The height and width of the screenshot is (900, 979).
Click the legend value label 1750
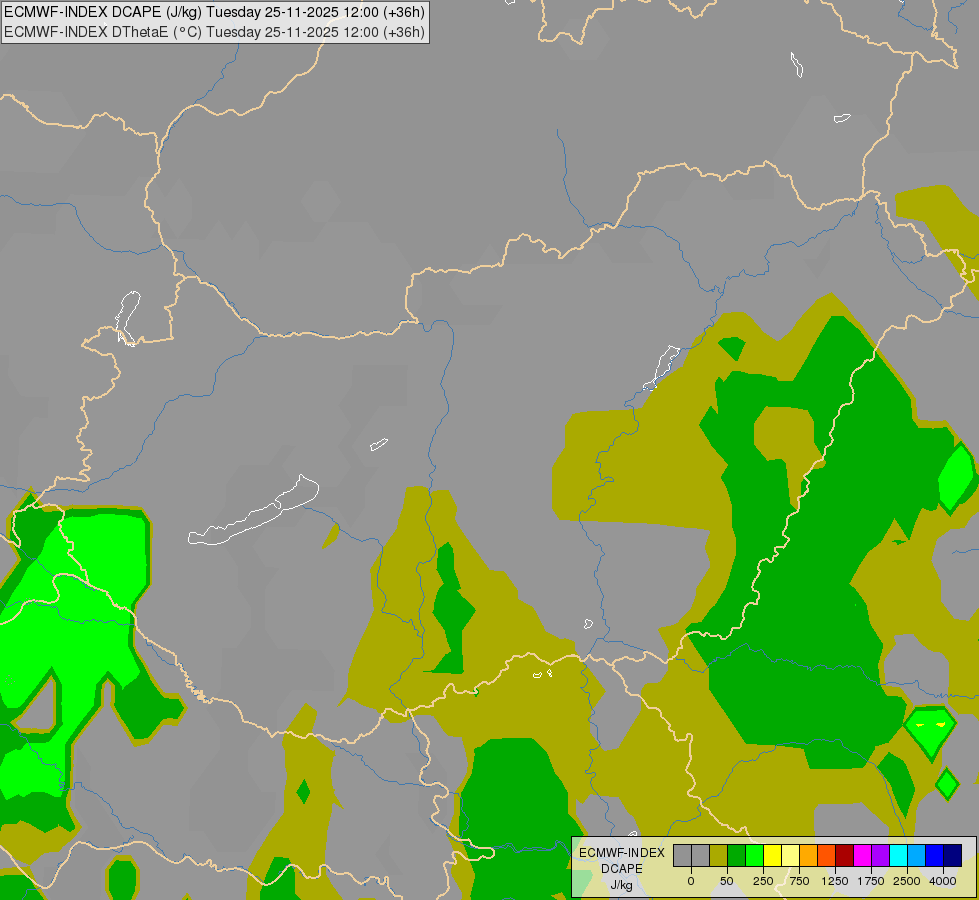[x=871, y=881]
